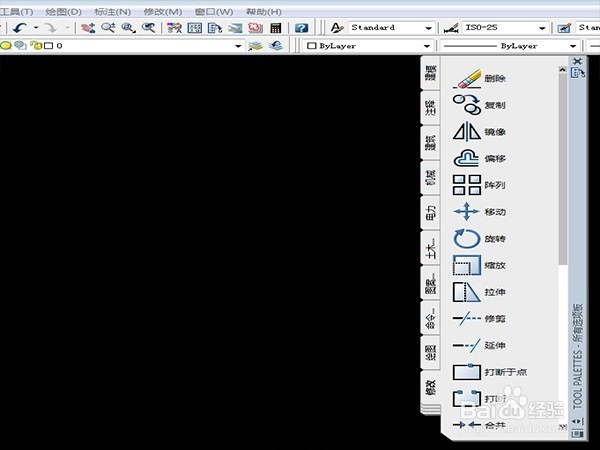Image resolution: width=600 pixels, height=450 pixels.
Task: Open the Text Style icon
Action: coord(337,28)
